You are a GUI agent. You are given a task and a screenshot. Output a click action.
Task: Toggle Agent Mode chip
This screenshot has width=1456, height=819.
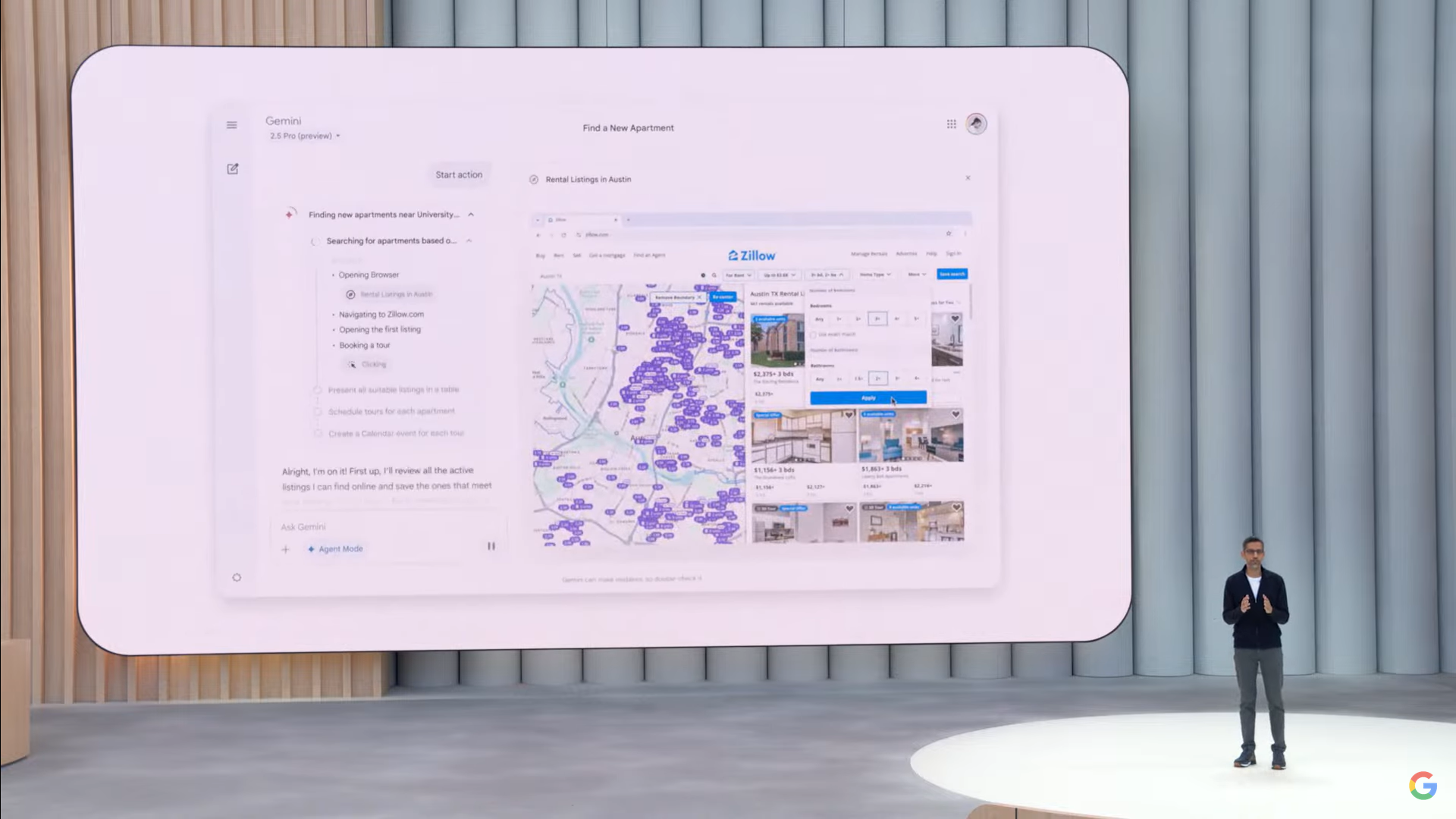[x=335, y=549]
